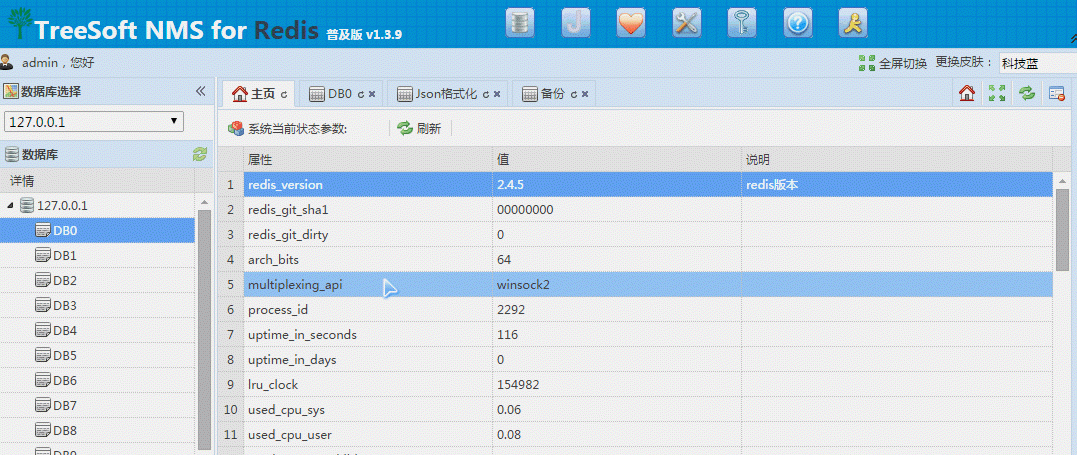Open the wrench and screwdriver settings icon

coord(686,23)
